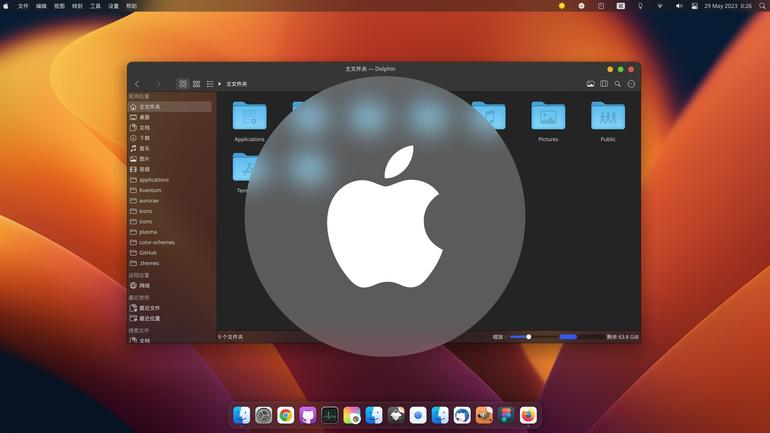
Task: Select the Pictures folder icon
Action: coord(548,115)
